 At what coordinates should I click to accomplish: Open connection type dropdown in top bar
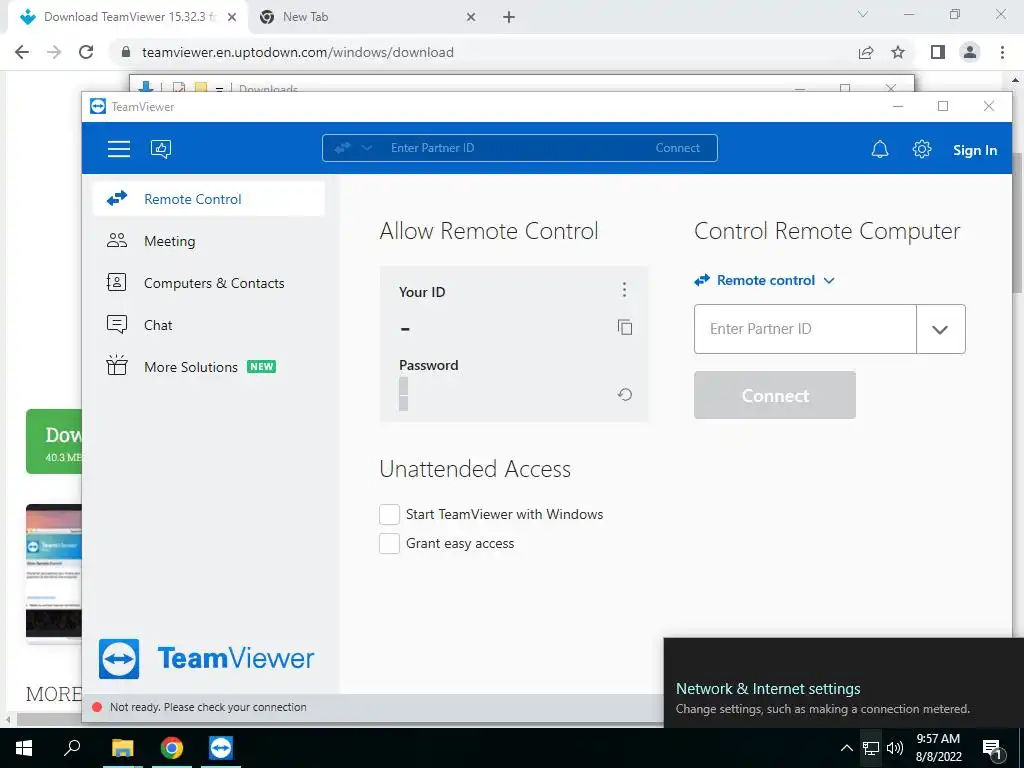click(353, 148)
